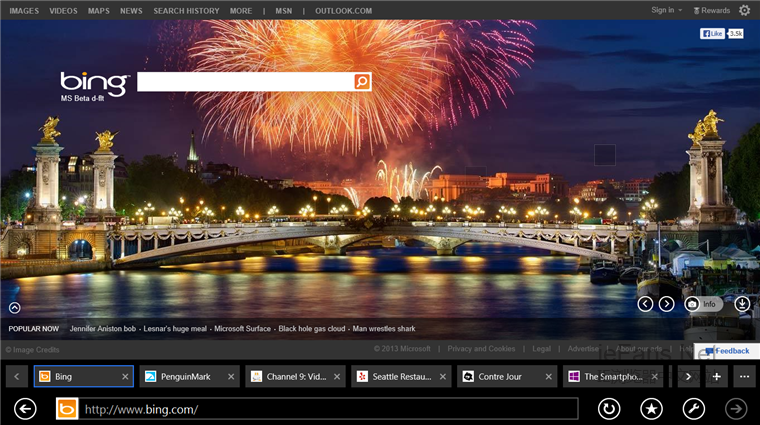Open Privacy and Cookies link
This screenshot has height=425, width=760.
point(481,348)
